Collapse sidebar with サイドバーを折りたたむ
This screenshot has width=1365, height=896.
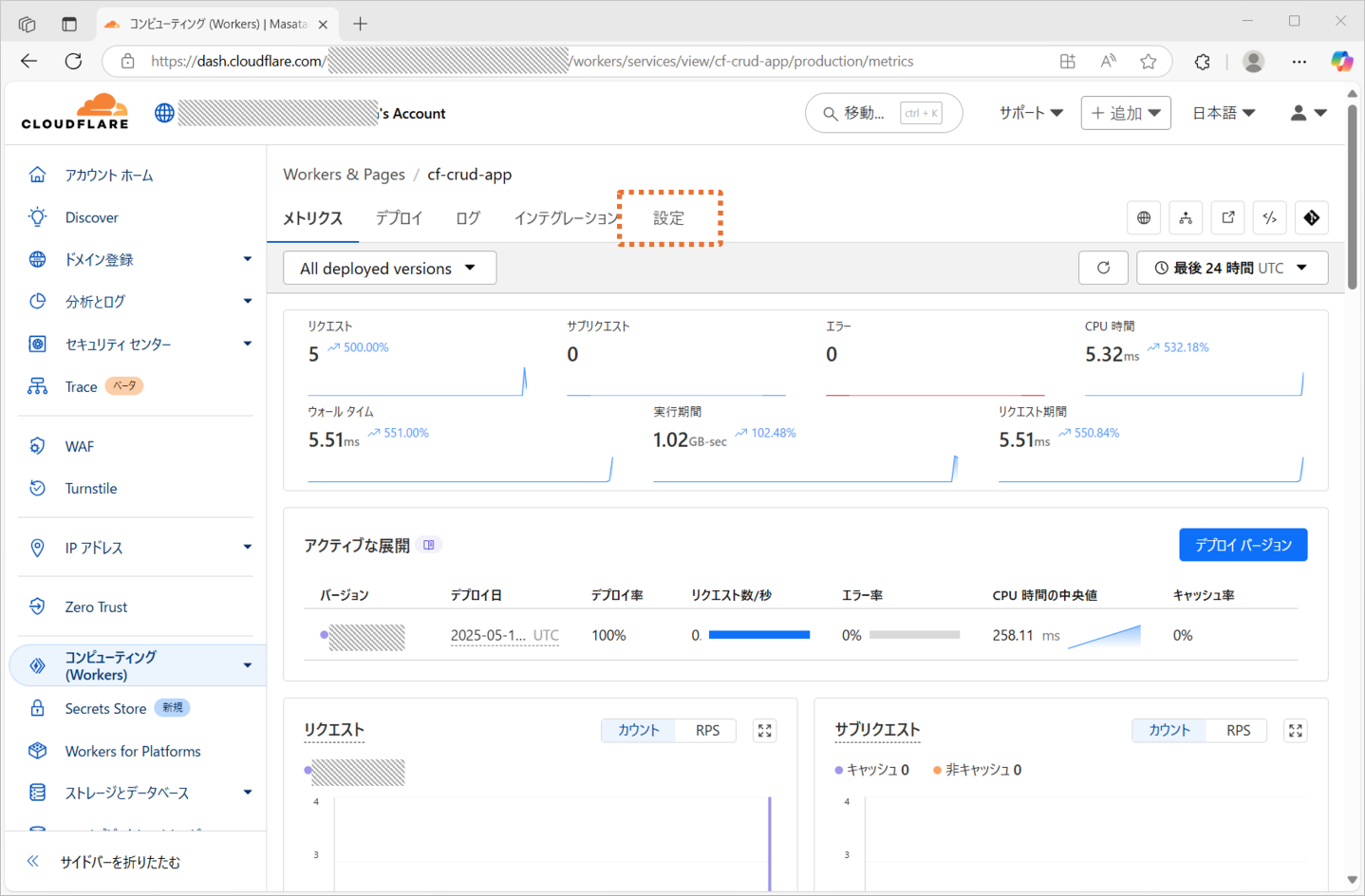point(120,862)
